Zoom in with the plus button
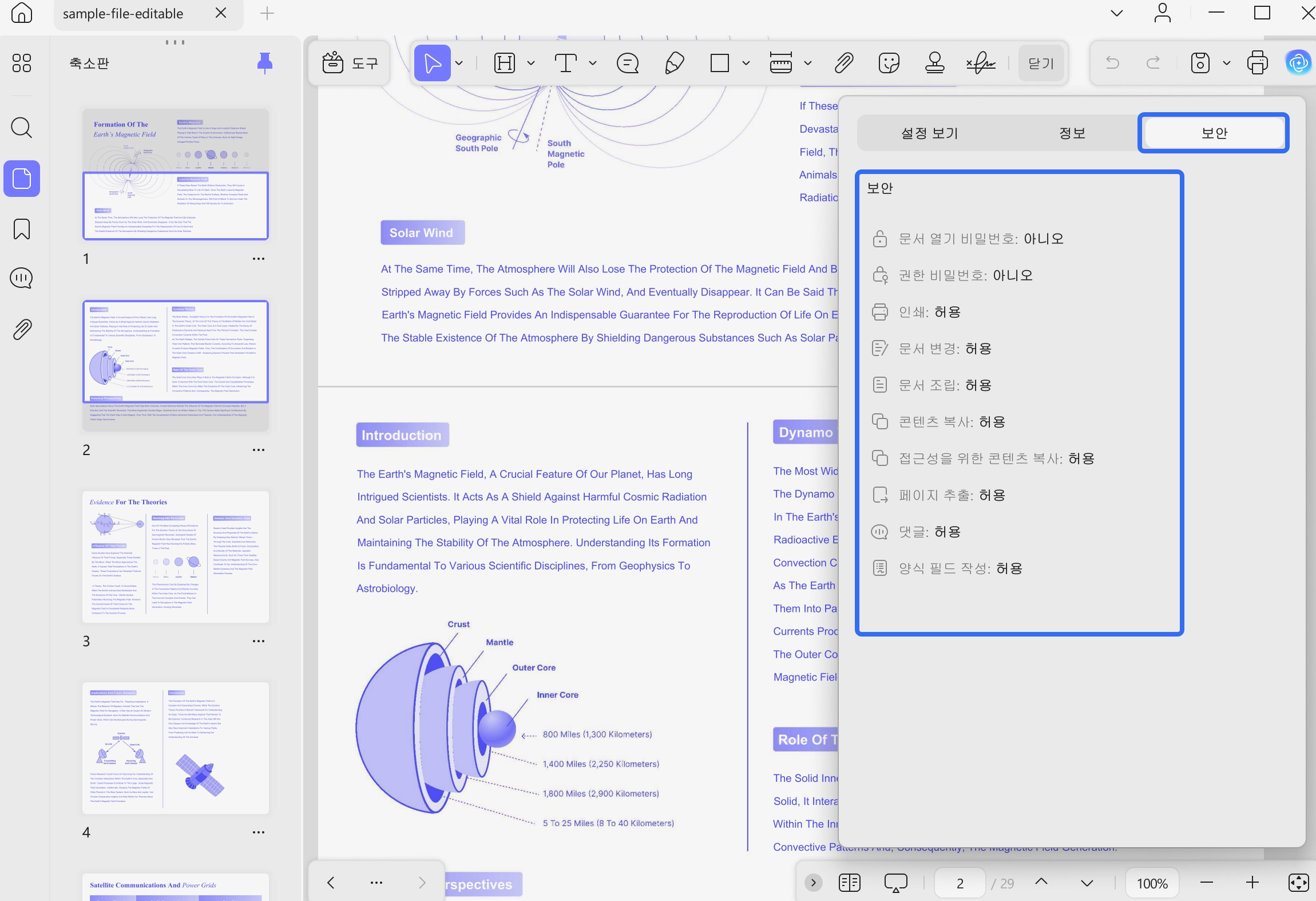 1252,883
